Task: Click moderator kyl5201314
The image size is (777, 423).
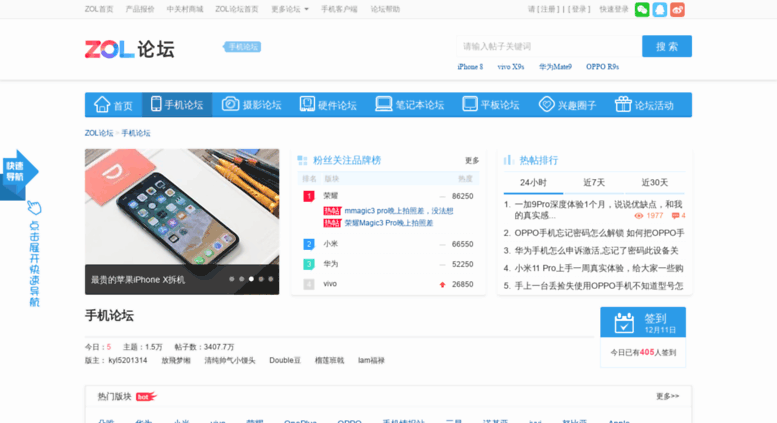Action: [x=128, y=360]
